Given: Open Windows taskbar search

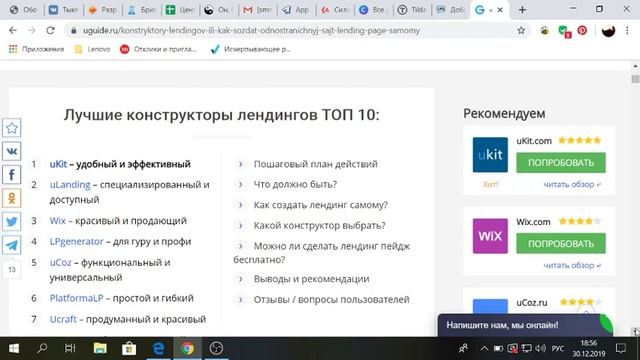Looking at the screenshot, I should (42, 349).
